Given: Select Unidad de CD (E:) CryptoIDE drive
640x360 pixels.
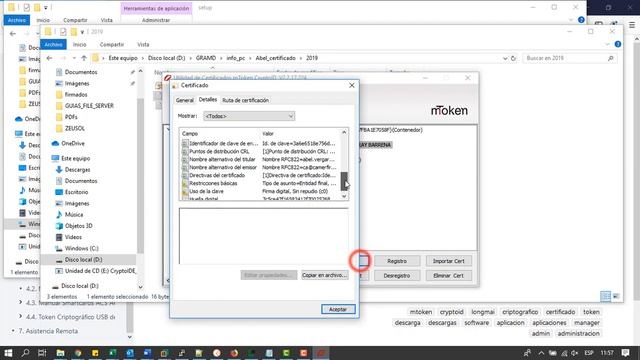Looking at the screenshot, I should [x=100, y=271].
